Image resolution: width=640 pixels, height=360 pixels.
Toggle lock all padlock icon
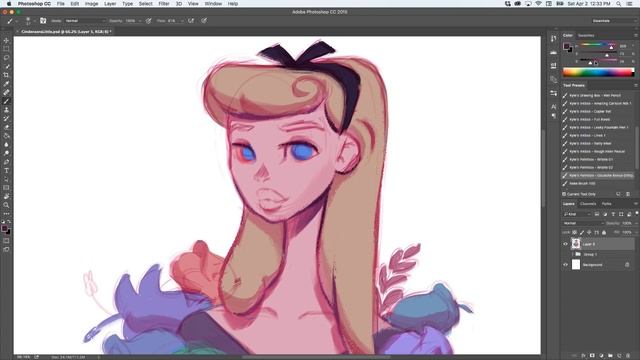click(604, 232)
